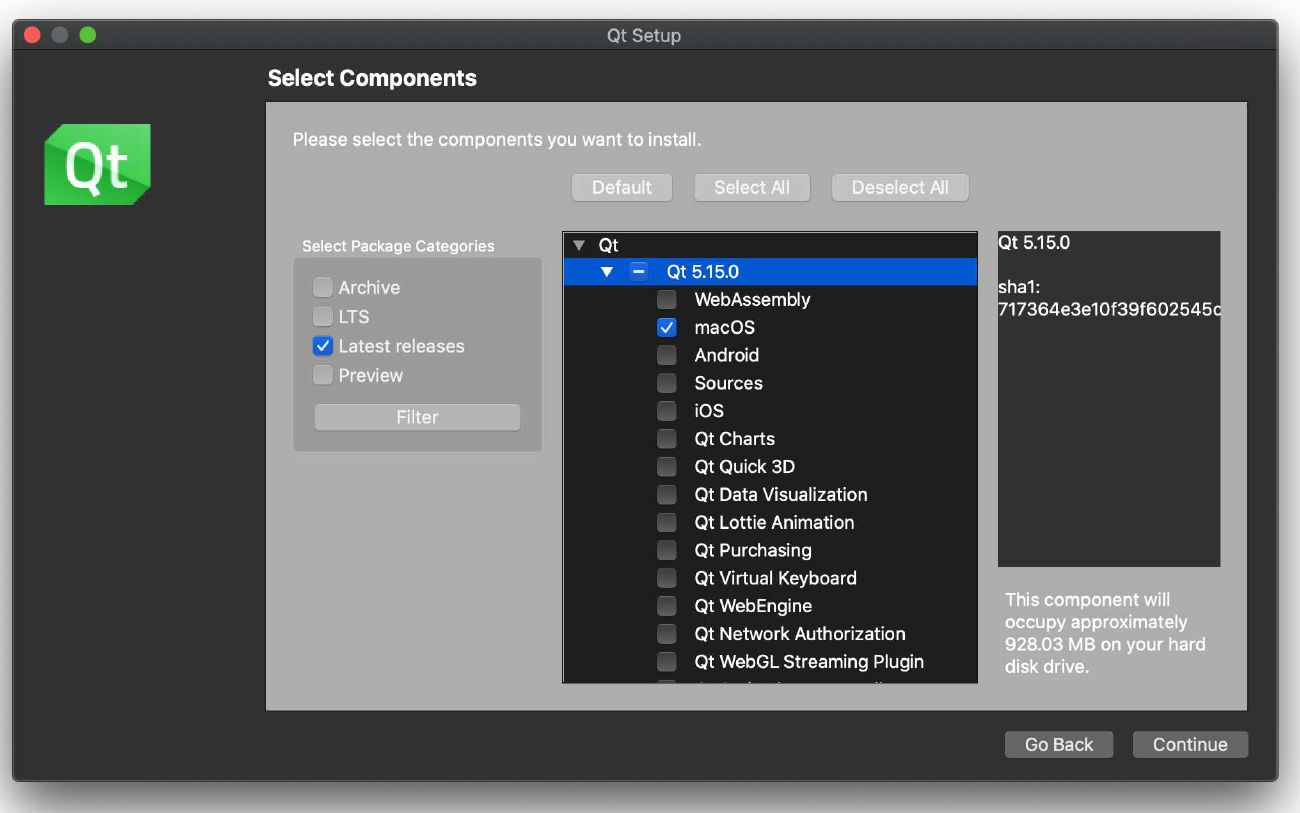
Task: Click the Qt logo
Action: [x=97, y=165]
